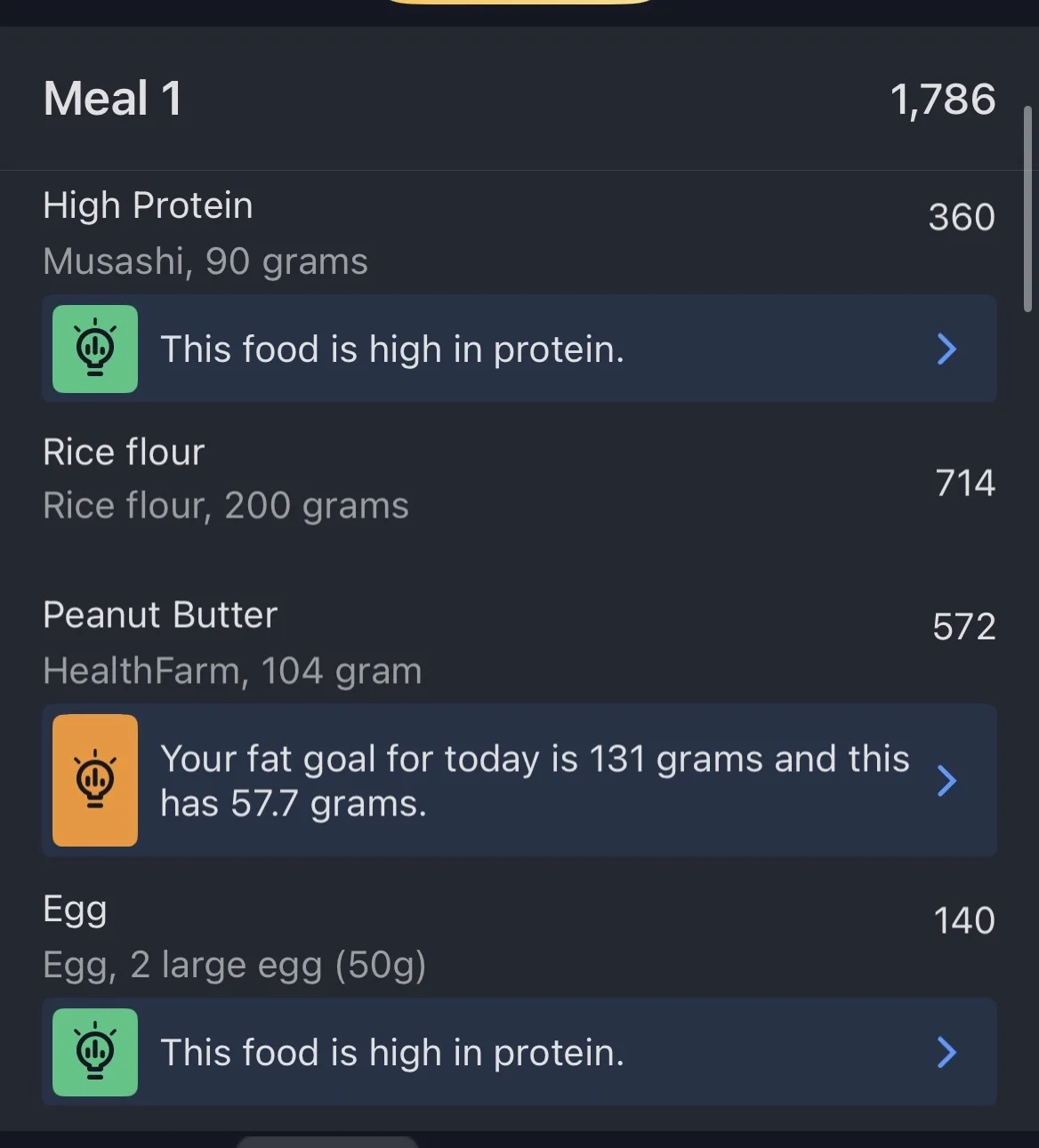Tap the 572 calories for Peanut Butter
The height and width of the screenshot is (1148, 1039).
click(x=963, y=627)
